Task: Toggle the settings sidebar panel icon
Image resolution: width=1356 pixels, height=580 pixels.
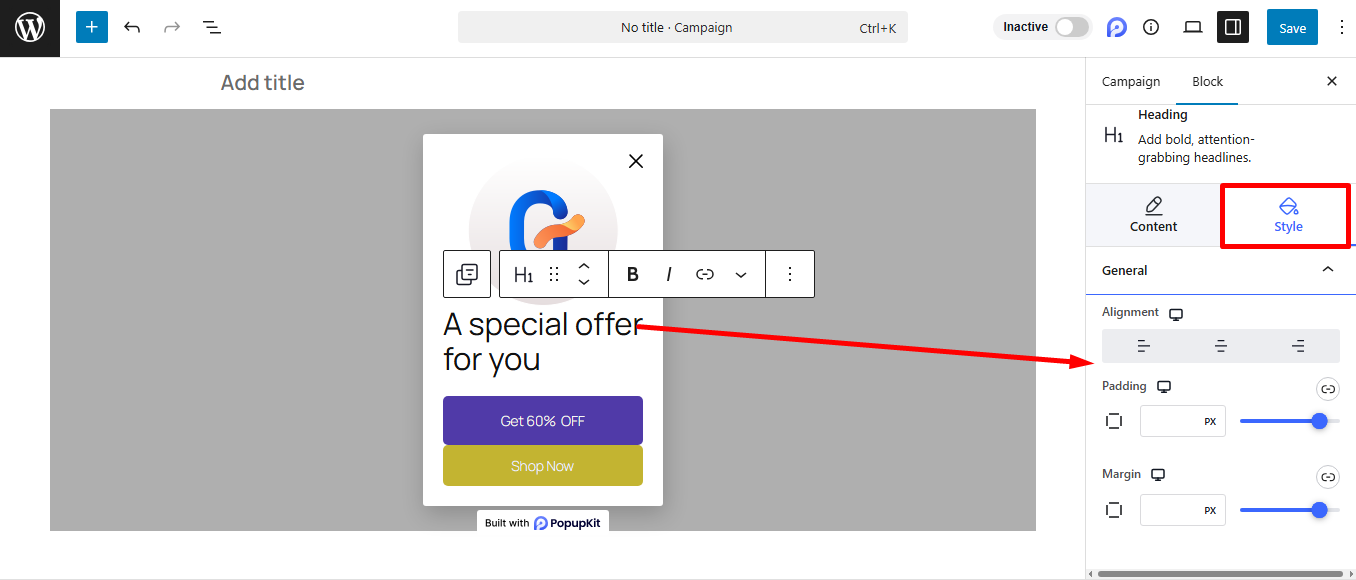Action: click(1233, 27)
